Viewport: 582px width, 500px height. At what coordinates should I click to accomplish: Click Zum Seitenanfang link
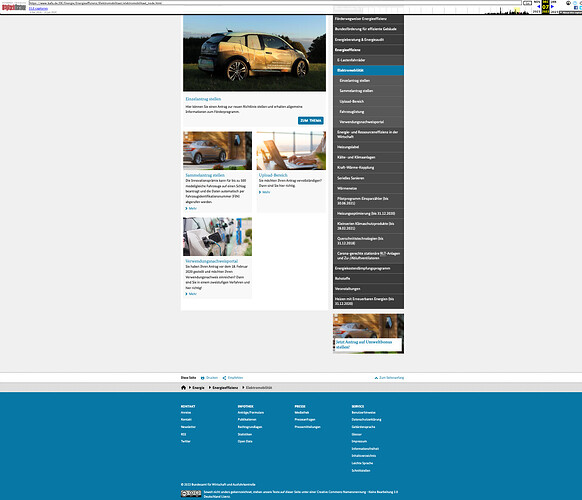392,378
